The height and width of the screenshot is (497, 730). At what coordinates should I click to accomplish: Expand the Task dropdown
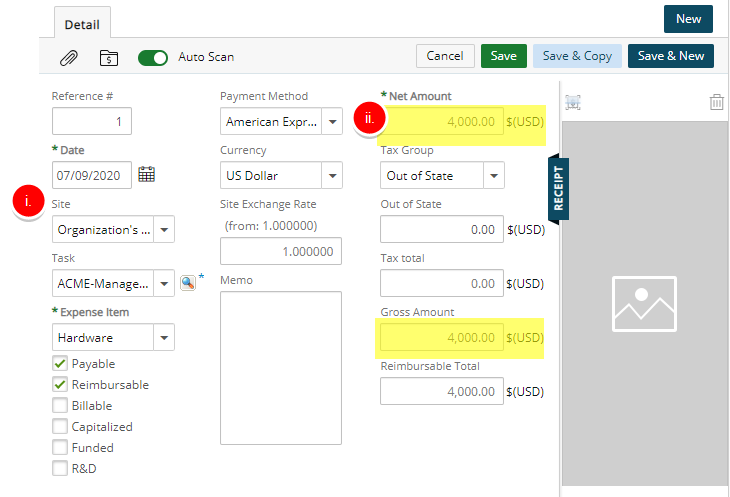(164, 283)
